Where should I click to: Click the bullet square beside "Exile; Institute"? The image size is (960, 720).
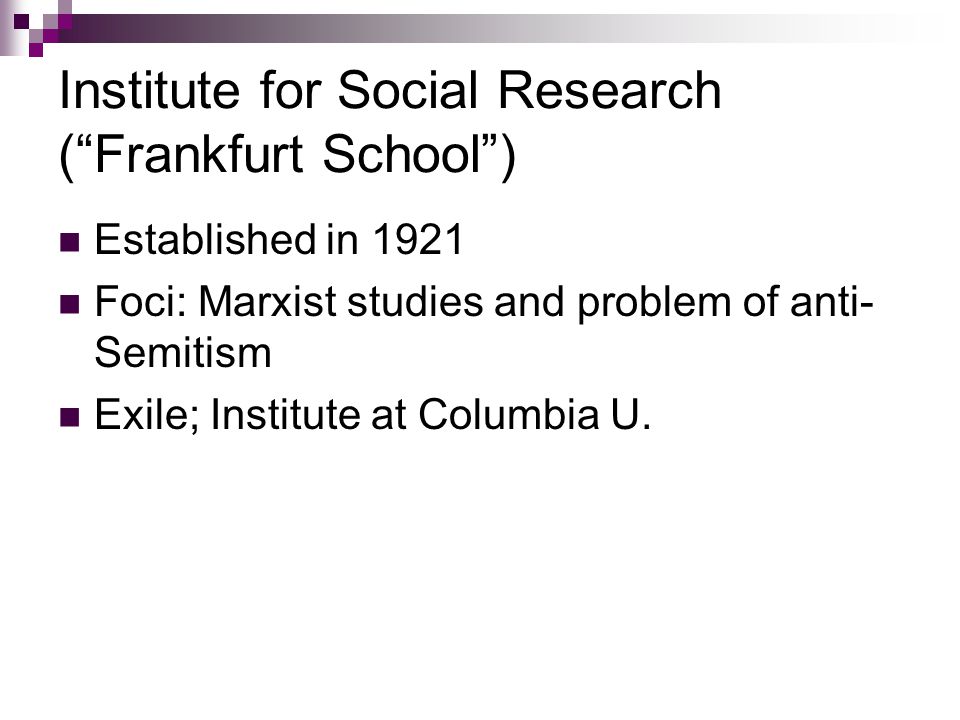pyautogui.click(x=70, y=417)
